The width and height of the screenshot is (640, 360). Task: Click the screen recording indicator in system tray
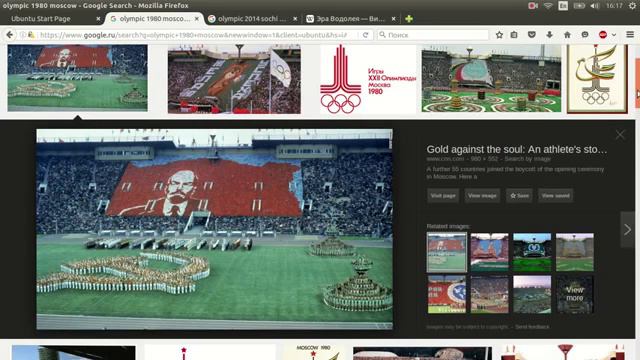(533, 6)
